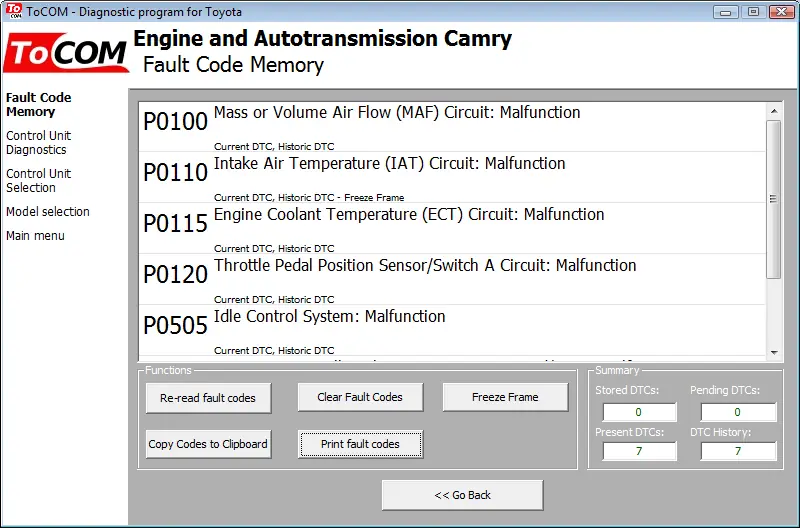Clear Fault Codes from memory
This screenshot has width=800, height=528.
coord(360,397)
